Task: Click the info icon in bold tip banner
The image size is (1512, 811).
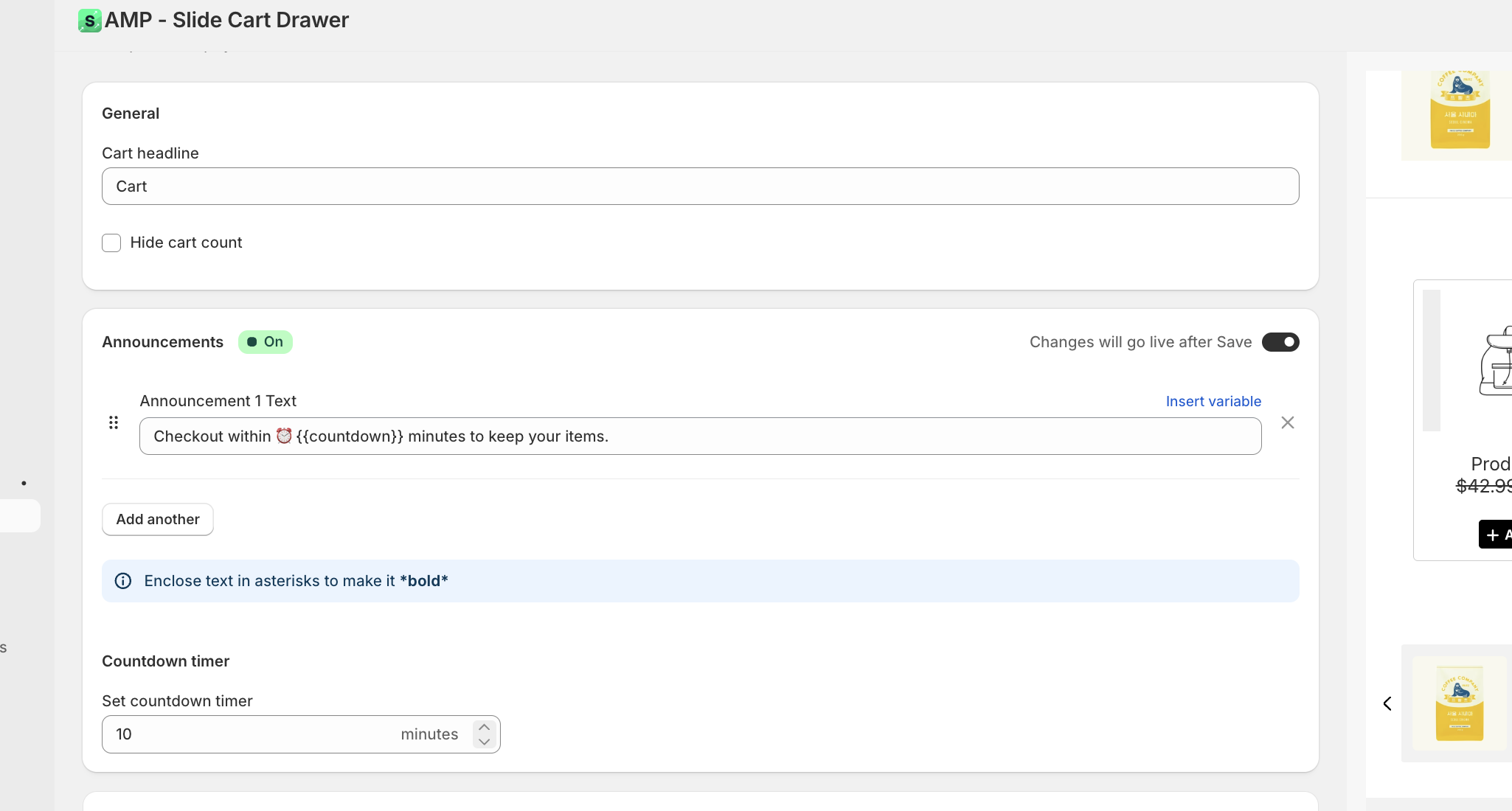Action: (x=123, y=581)
